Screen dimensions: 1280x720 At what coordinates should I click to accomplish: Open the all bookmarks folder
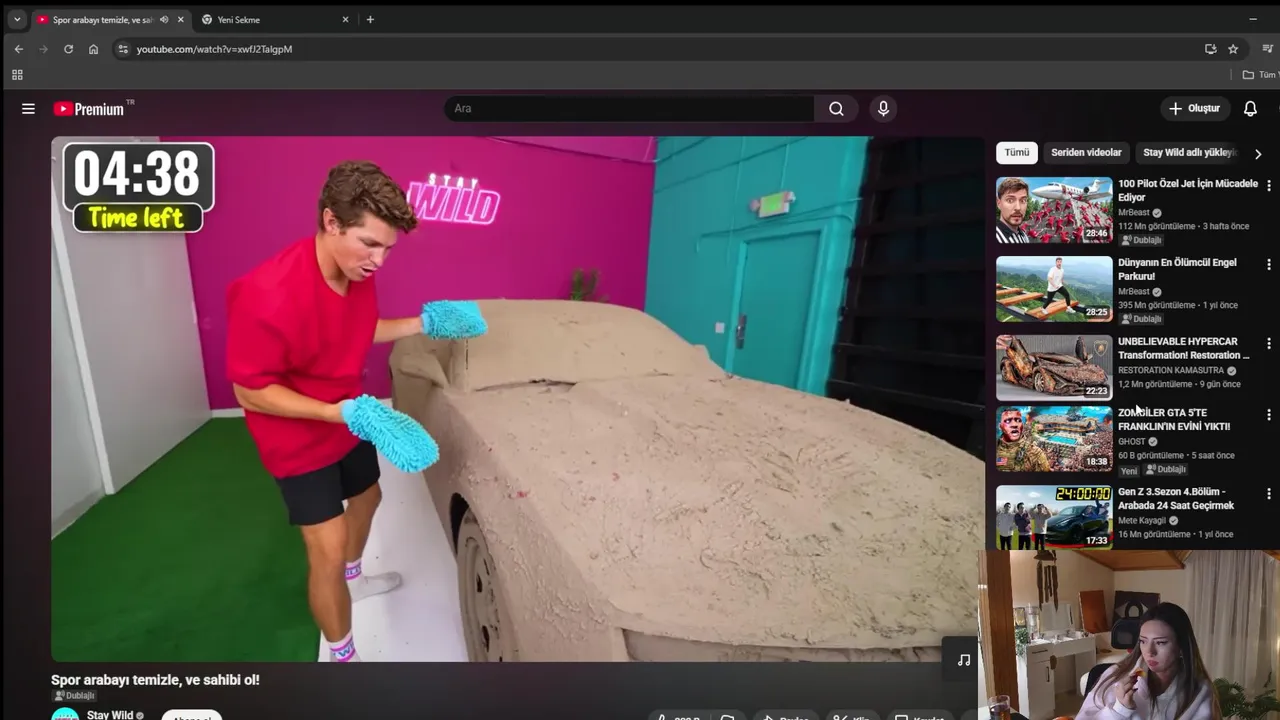(x=1260, y=75)
